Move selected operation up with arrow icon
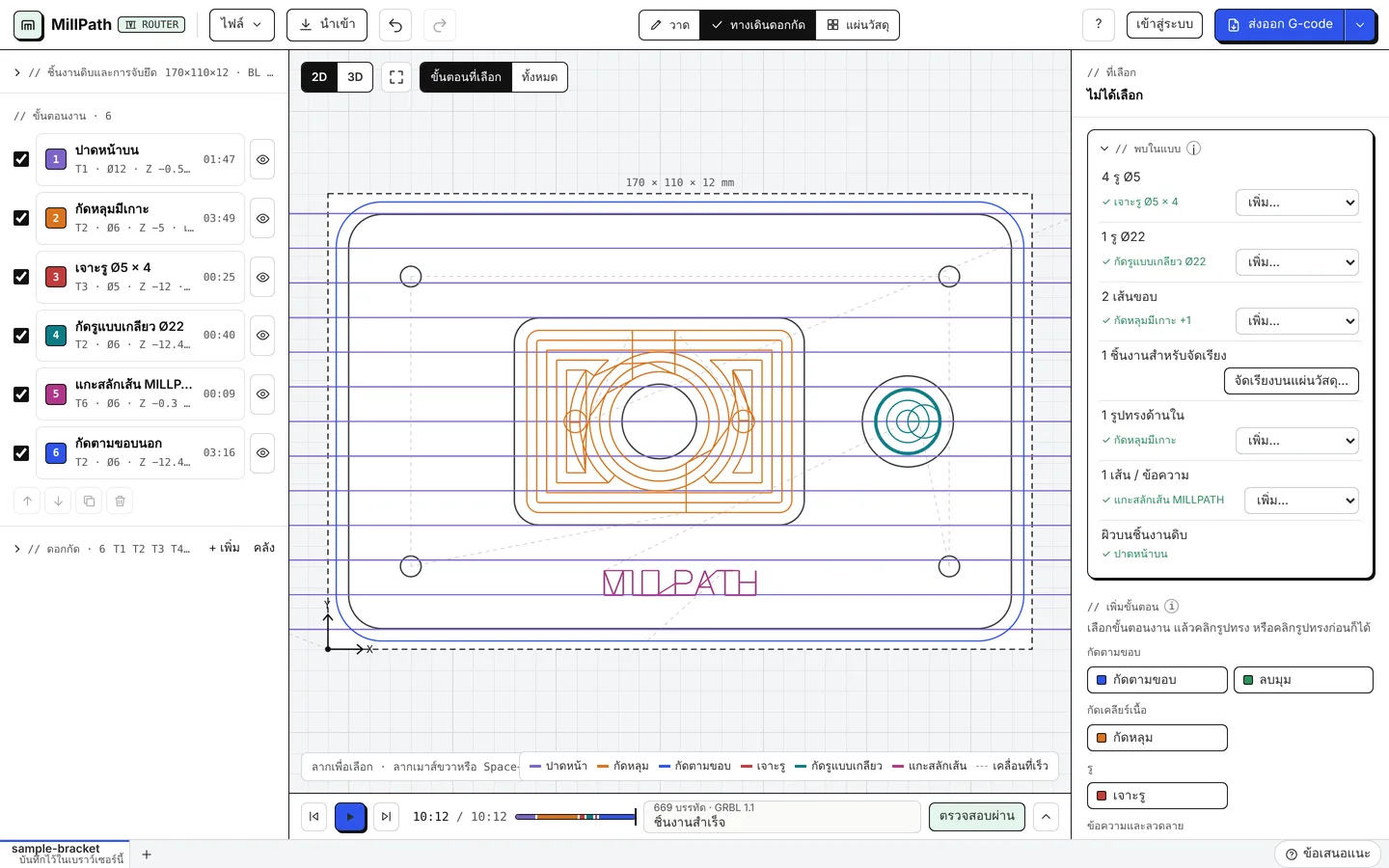Screen dimensions: 1389x868 click(x=27, y=501)
